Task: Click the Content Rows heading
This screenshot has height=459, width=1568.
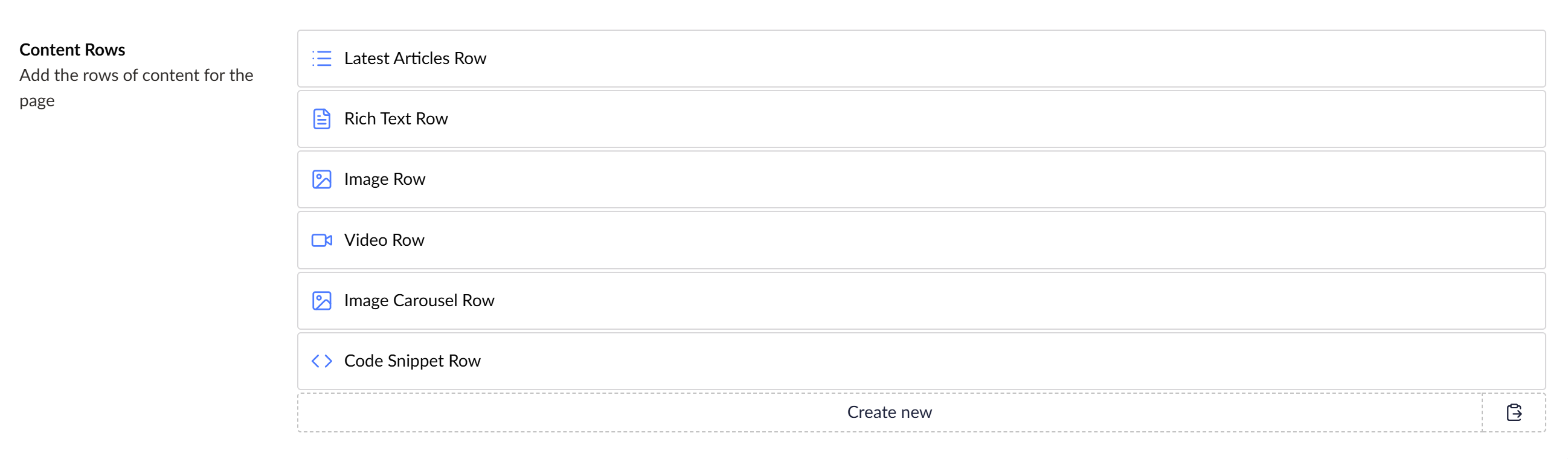Action: 72,50
